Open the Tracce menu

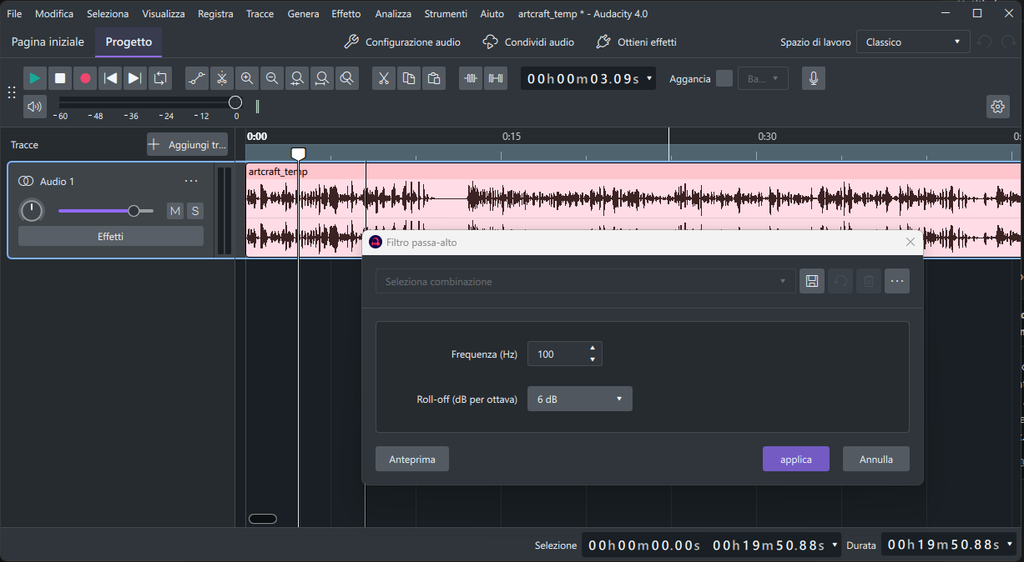[x=260, y=14]
